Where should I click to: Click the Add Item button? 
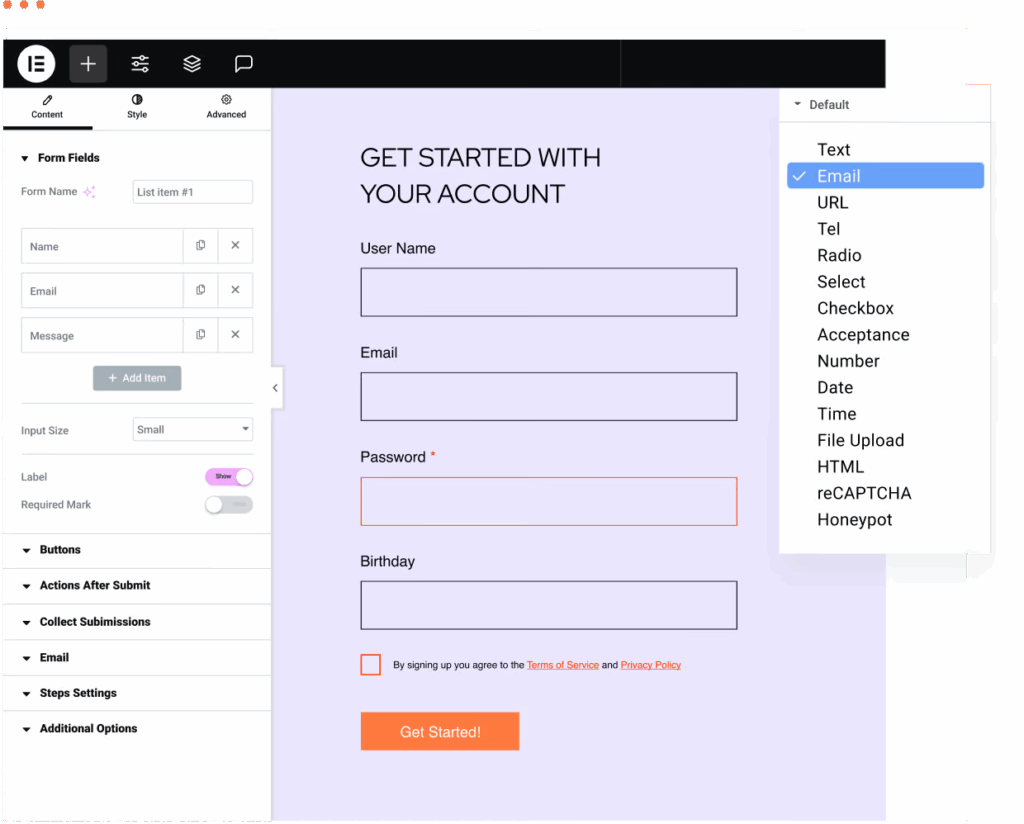[x=137, y=378]
